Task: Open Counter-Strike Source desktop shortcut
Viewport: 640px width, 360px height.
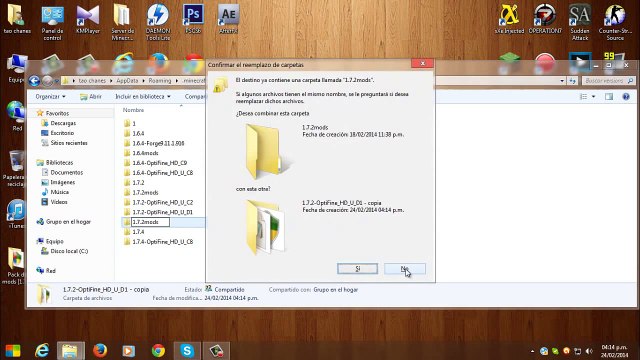Action: 615,22
